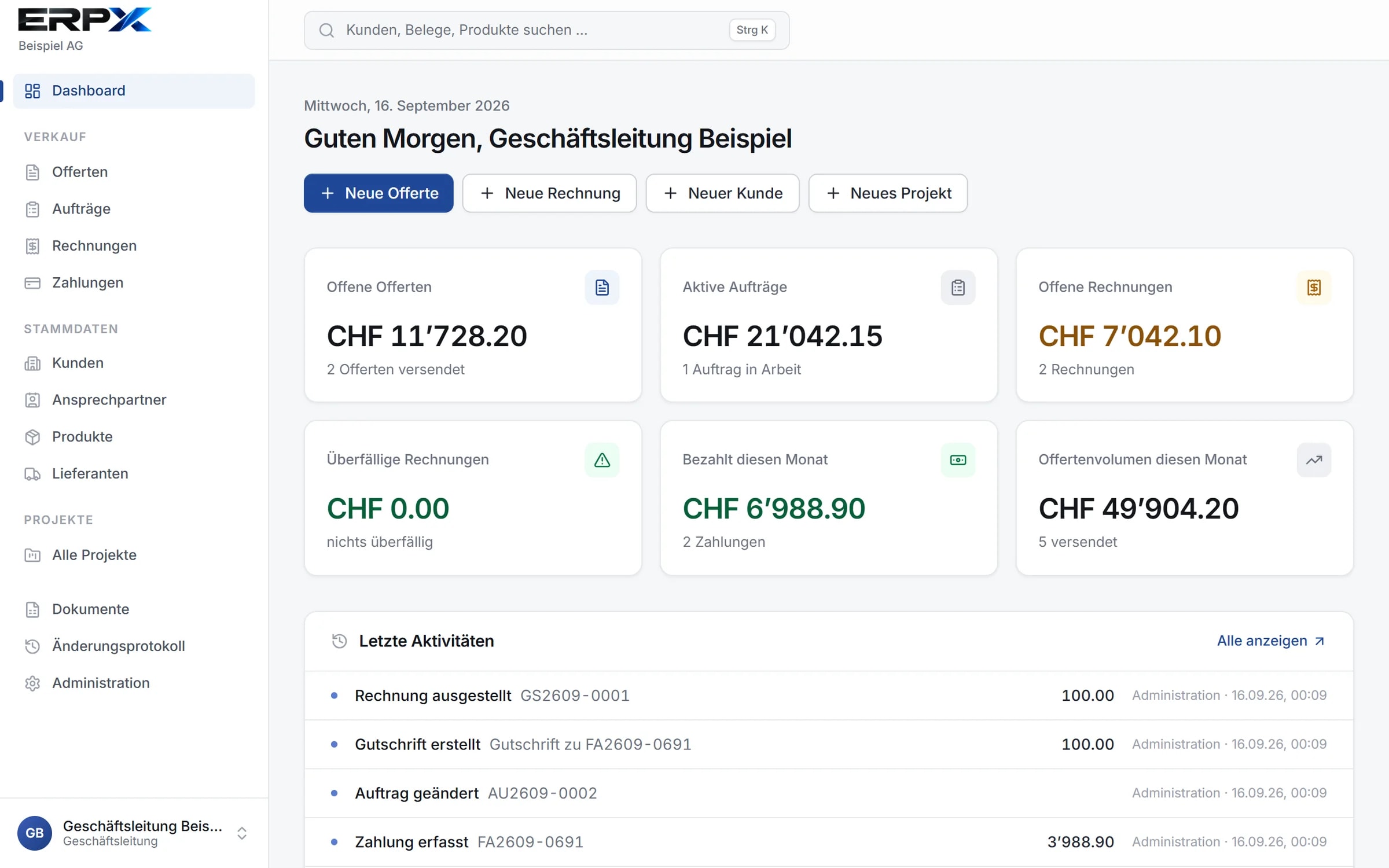Open activity row Rechnung ausgestellt GS2609-0001
The width and height of the screenshot is (1389, 868).
[829, 696]
